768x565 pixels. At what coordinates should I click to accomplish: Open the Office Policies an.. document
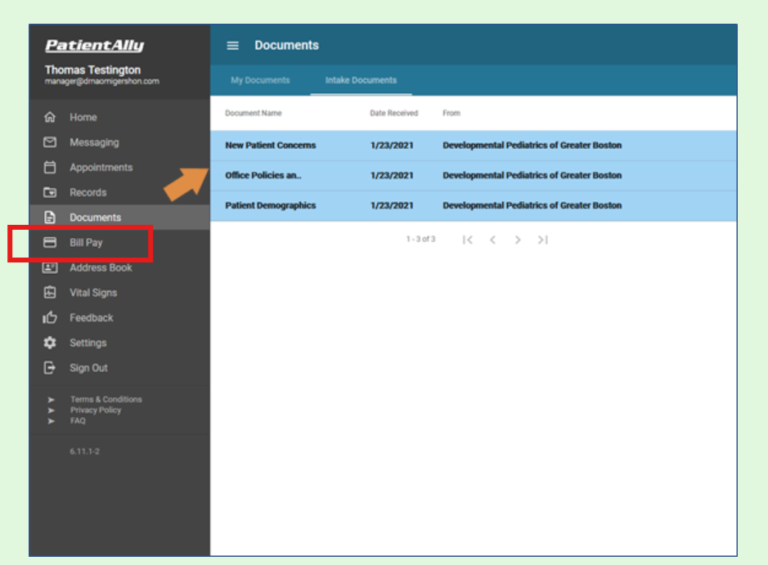tap(473, 175)
